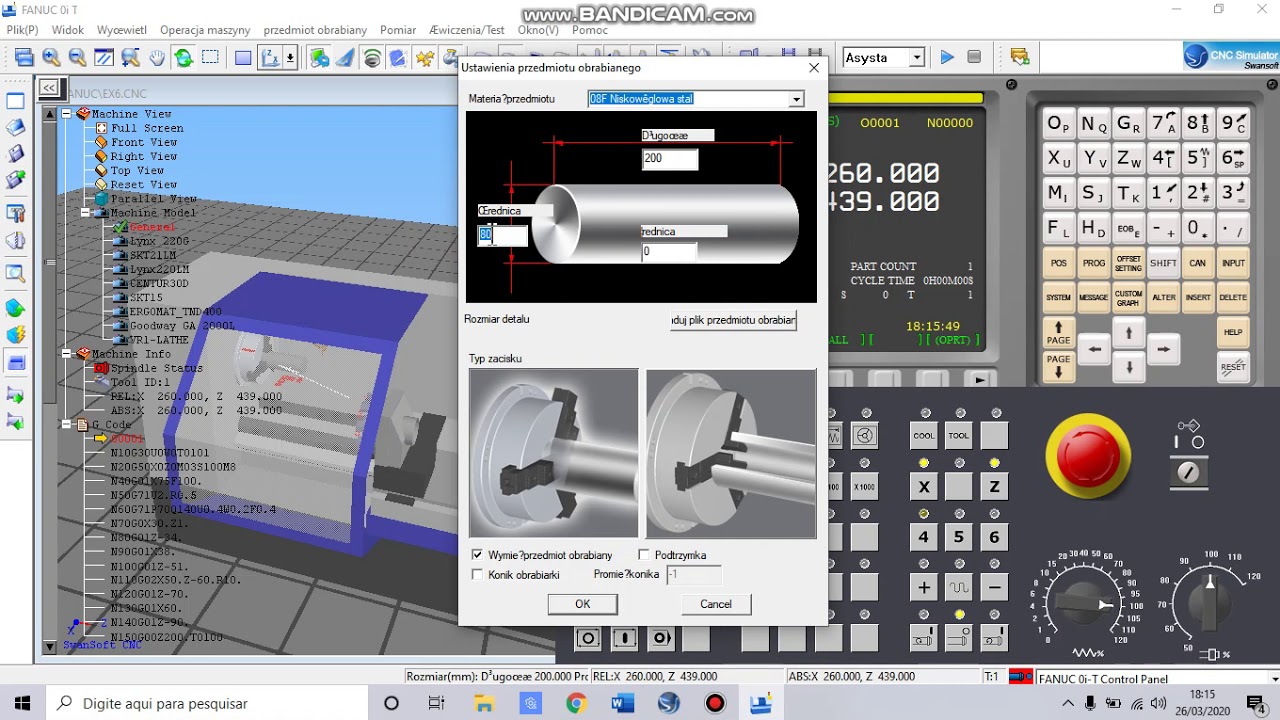Click the green rotate view icon
1280x720 pixels.
[x=184, y=58]
